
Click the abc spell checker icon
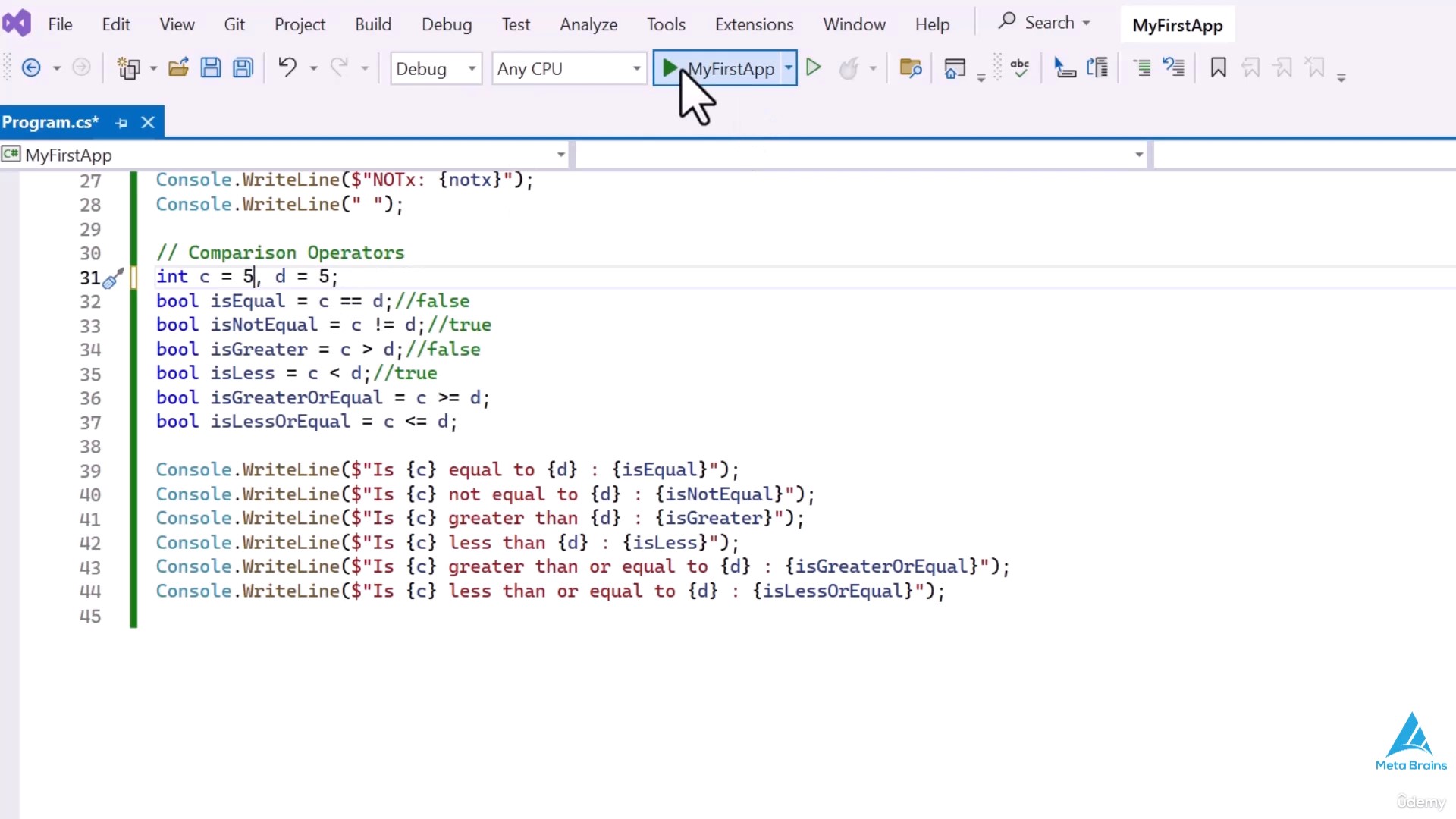[x=1020, y=68]
